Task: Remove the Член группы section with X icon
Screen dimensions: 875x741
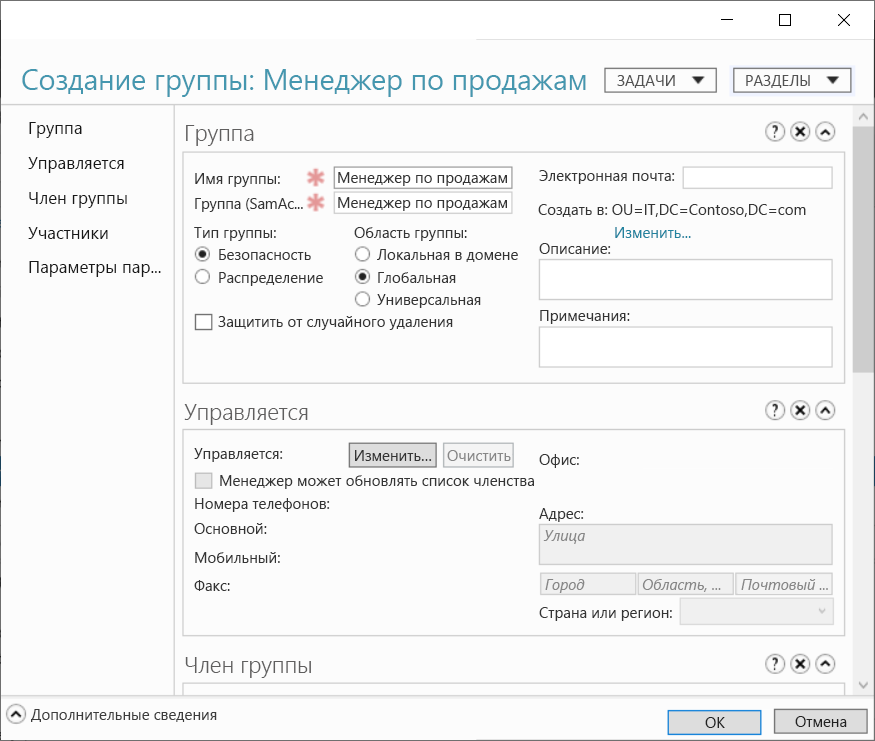Action: 800,663
